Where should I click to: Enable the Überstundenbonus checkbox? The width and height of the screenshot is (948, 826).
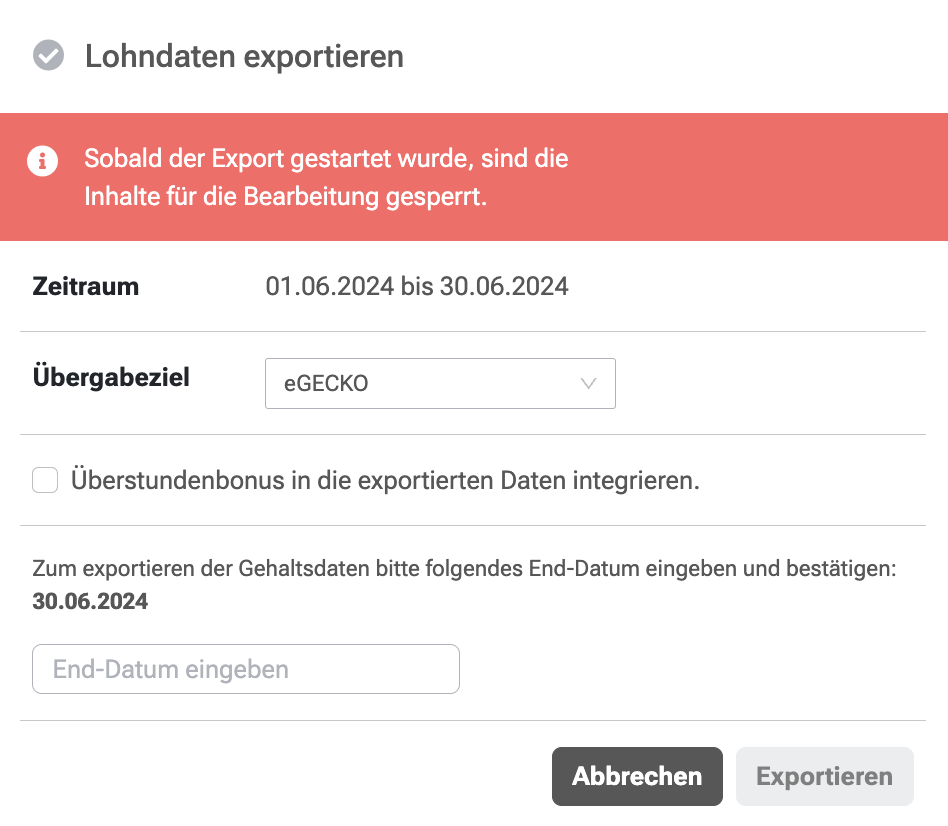[45, 480]
